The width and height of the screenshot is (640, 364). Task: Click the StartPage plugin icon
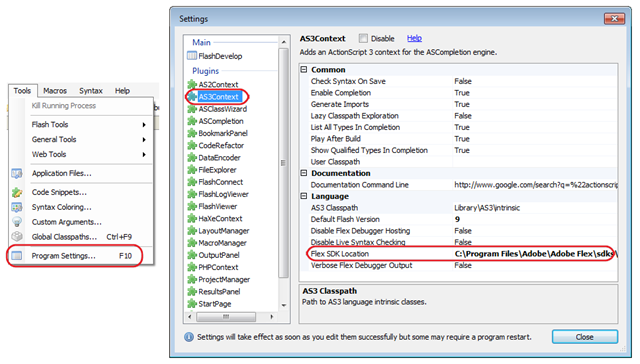click(192, 304)
